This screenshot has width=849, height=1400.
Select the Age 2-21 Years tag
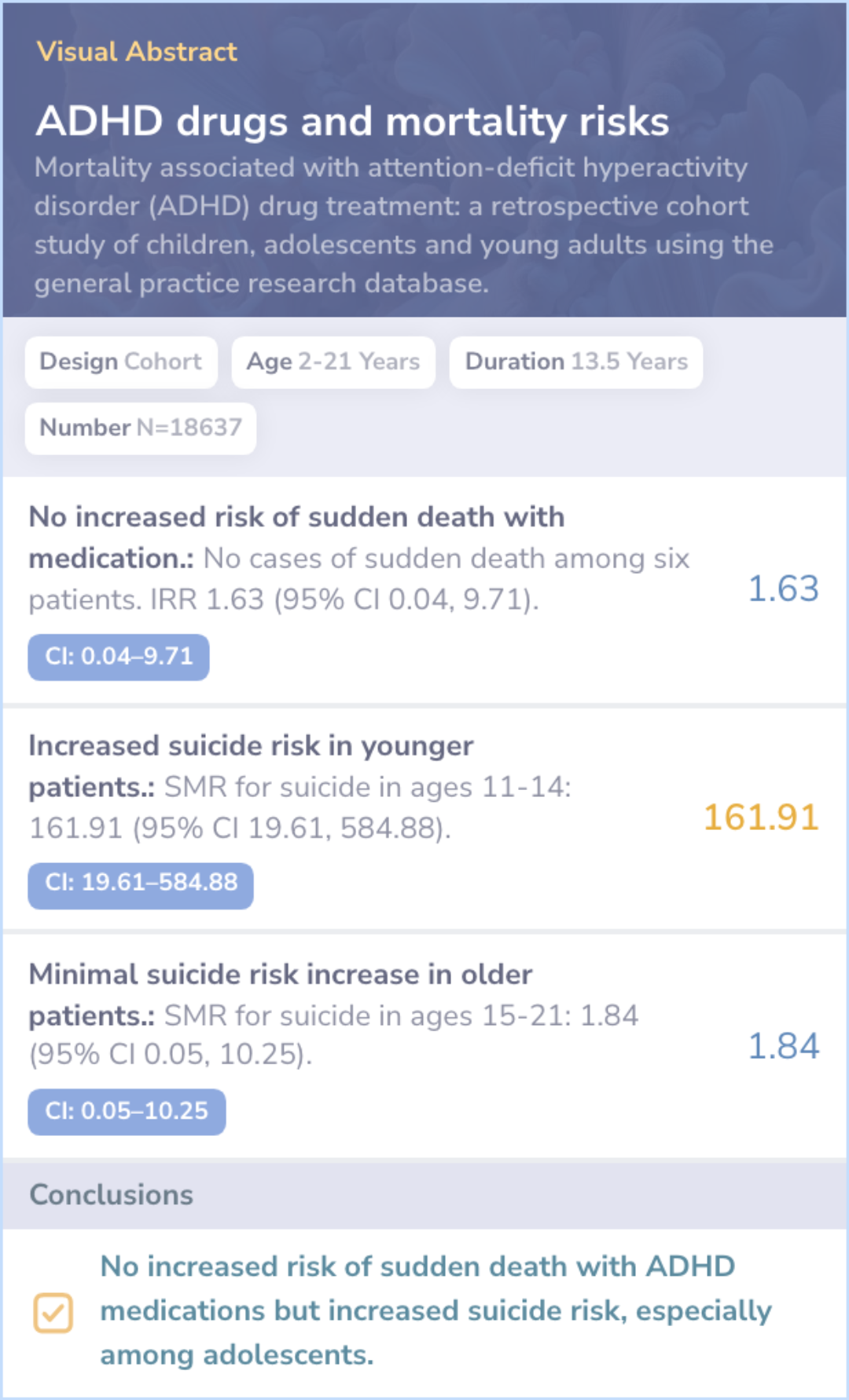pyautogui.click(x=333, y=362)
